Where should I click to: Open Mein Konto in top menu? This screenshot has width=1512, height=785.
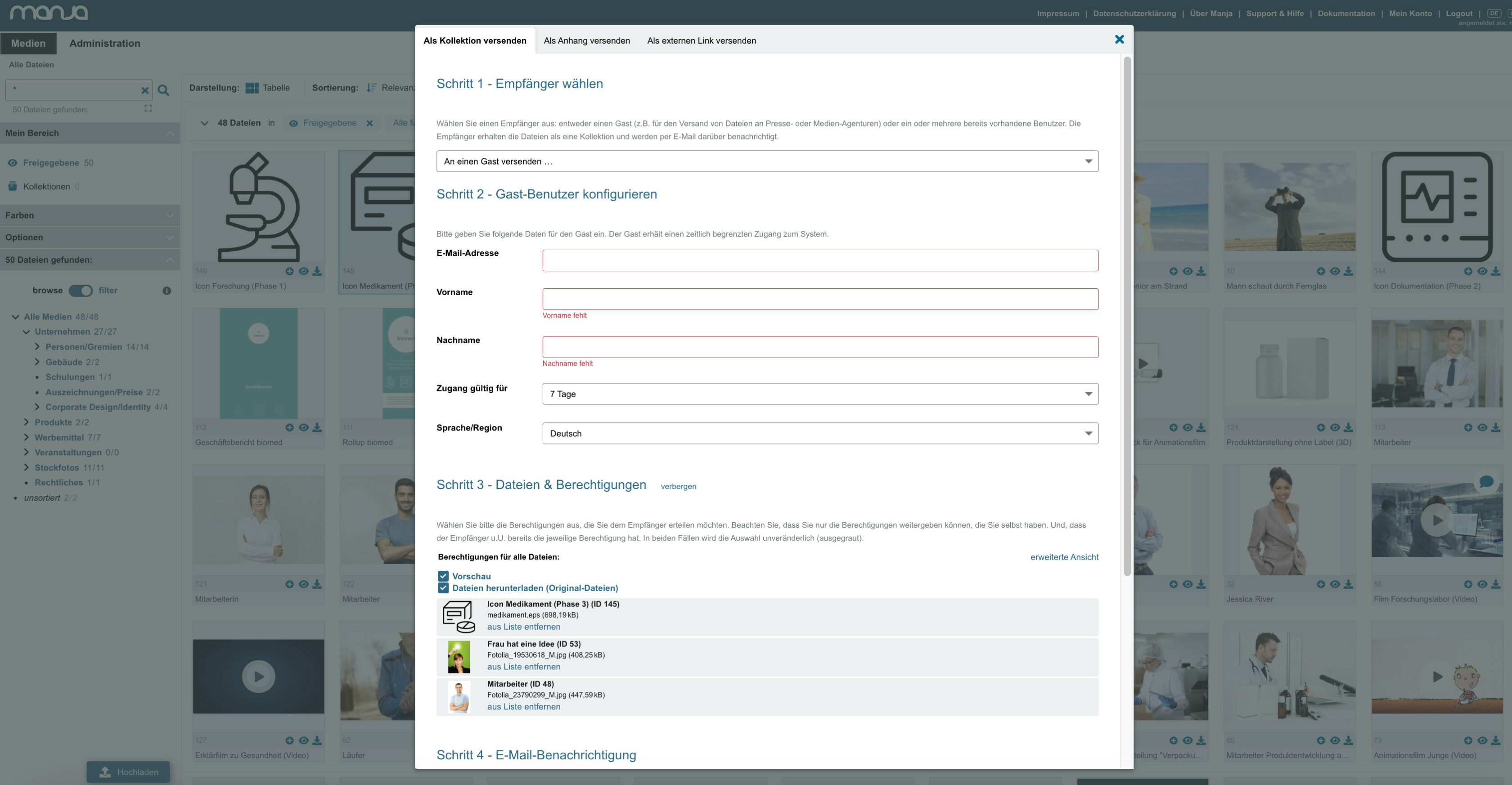tap(1410, 13)
